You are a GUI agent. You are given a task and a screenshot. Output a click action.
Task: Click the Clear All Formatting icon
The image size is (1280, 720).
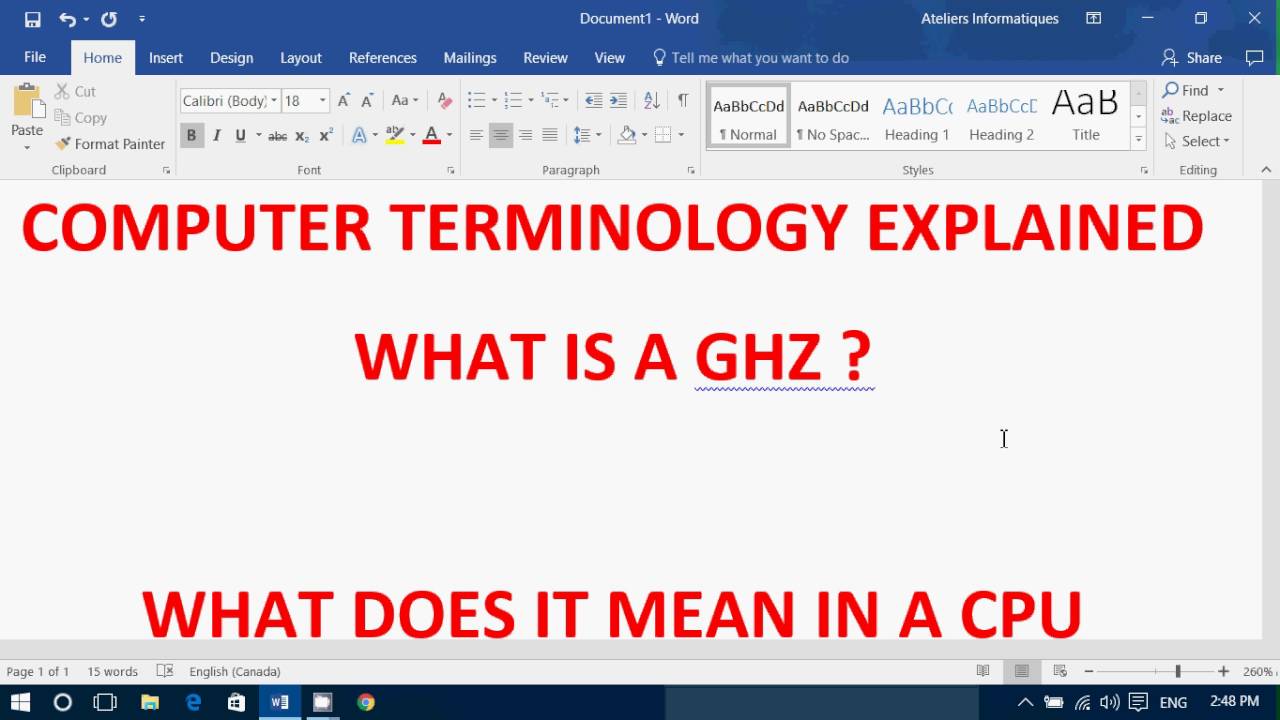(444, 99)
